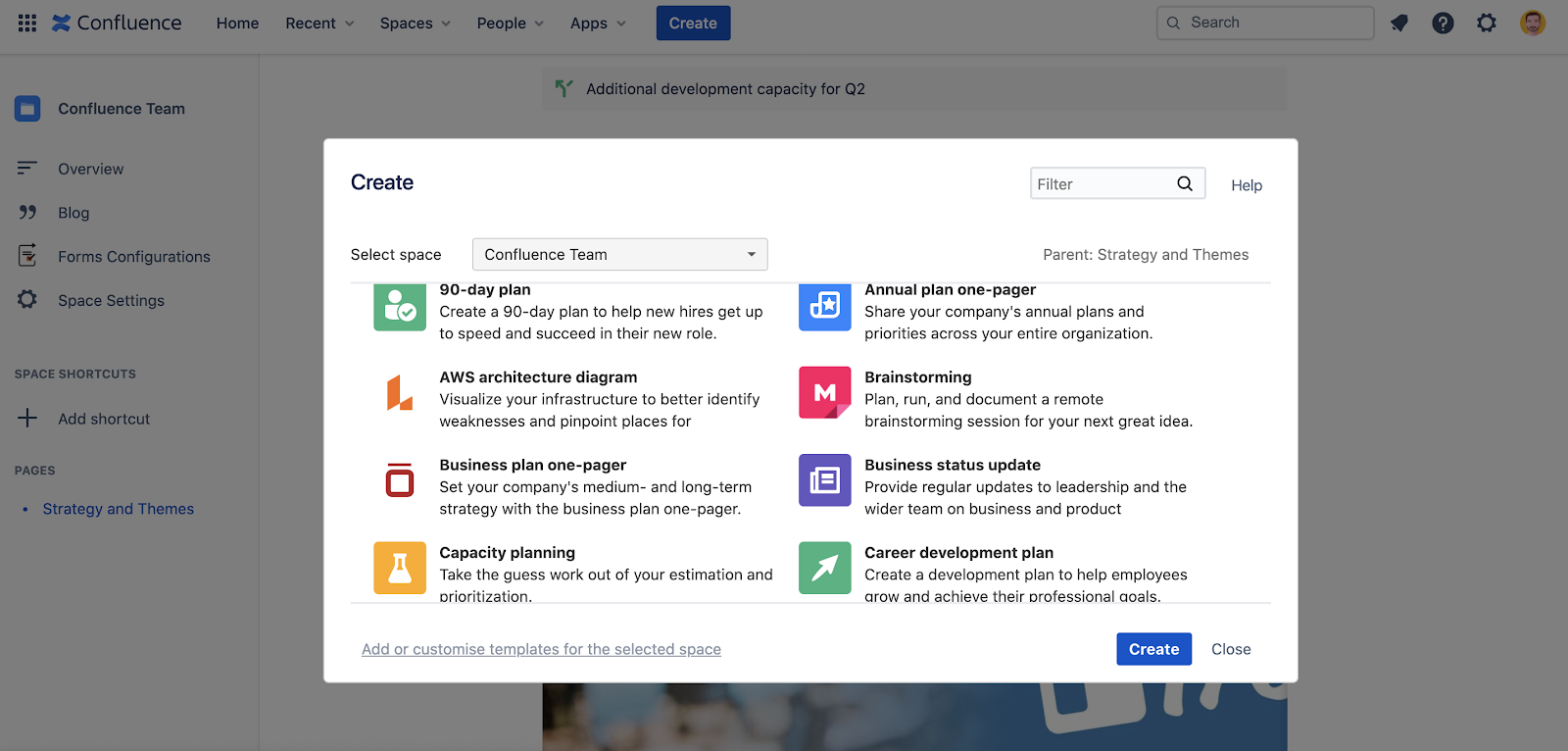The width and height of the screenshot is (1568, 751).
Task: Select Capacity planning template title
Action: pos(508,553)
